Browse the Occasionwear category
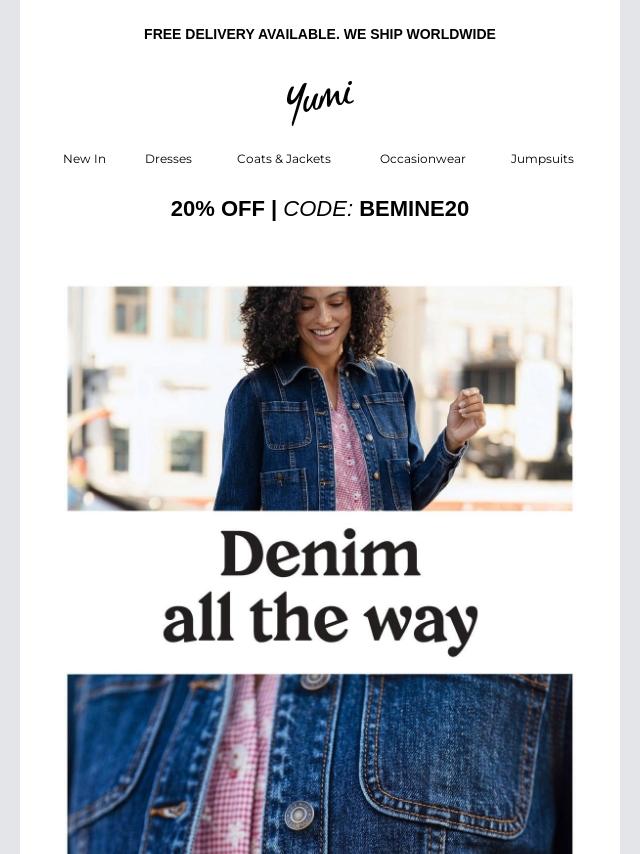Viewport: 640px width, 854px height. pos(423,159)
